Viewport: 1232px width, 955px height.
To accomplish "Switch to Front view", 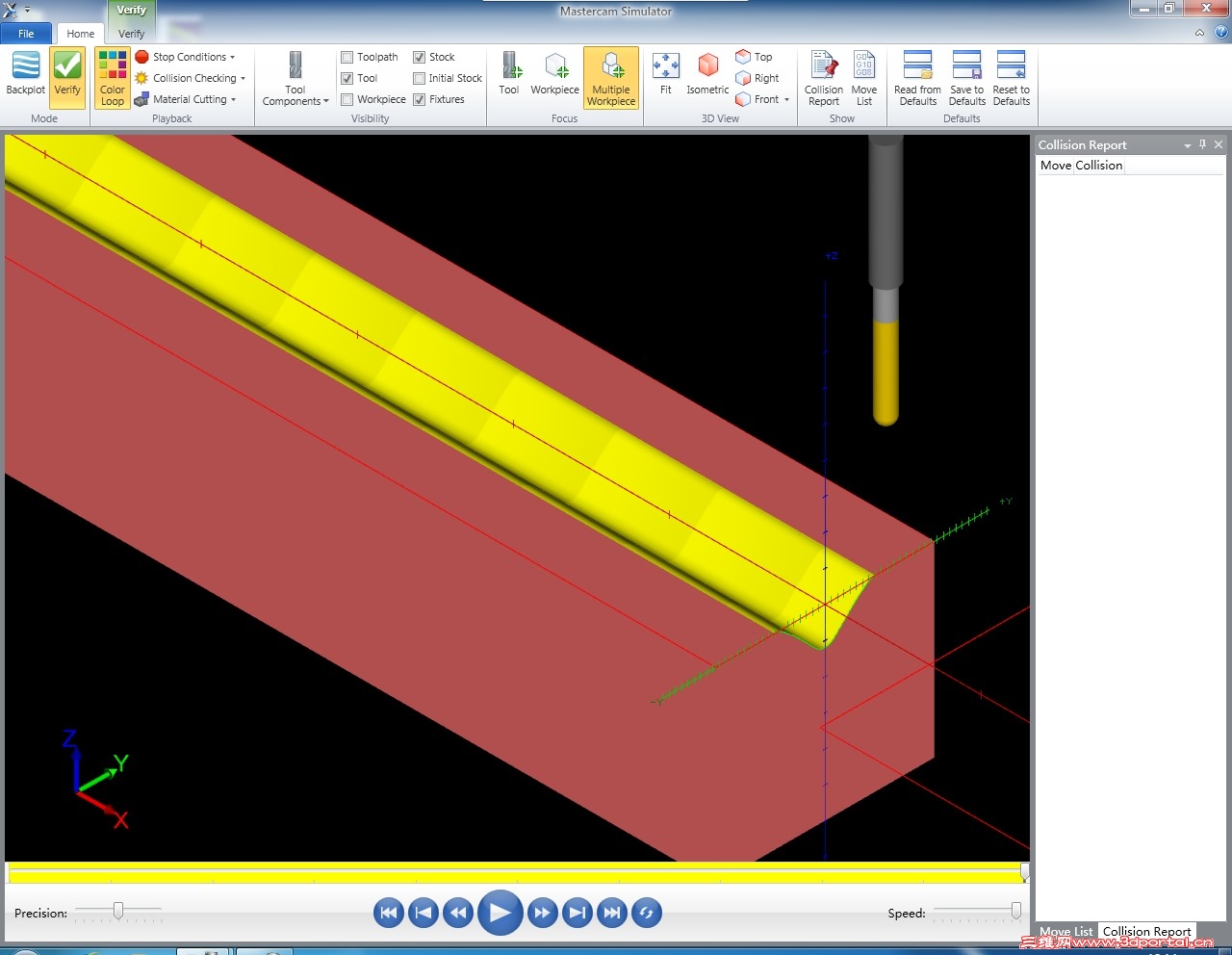I will (757, 99).
